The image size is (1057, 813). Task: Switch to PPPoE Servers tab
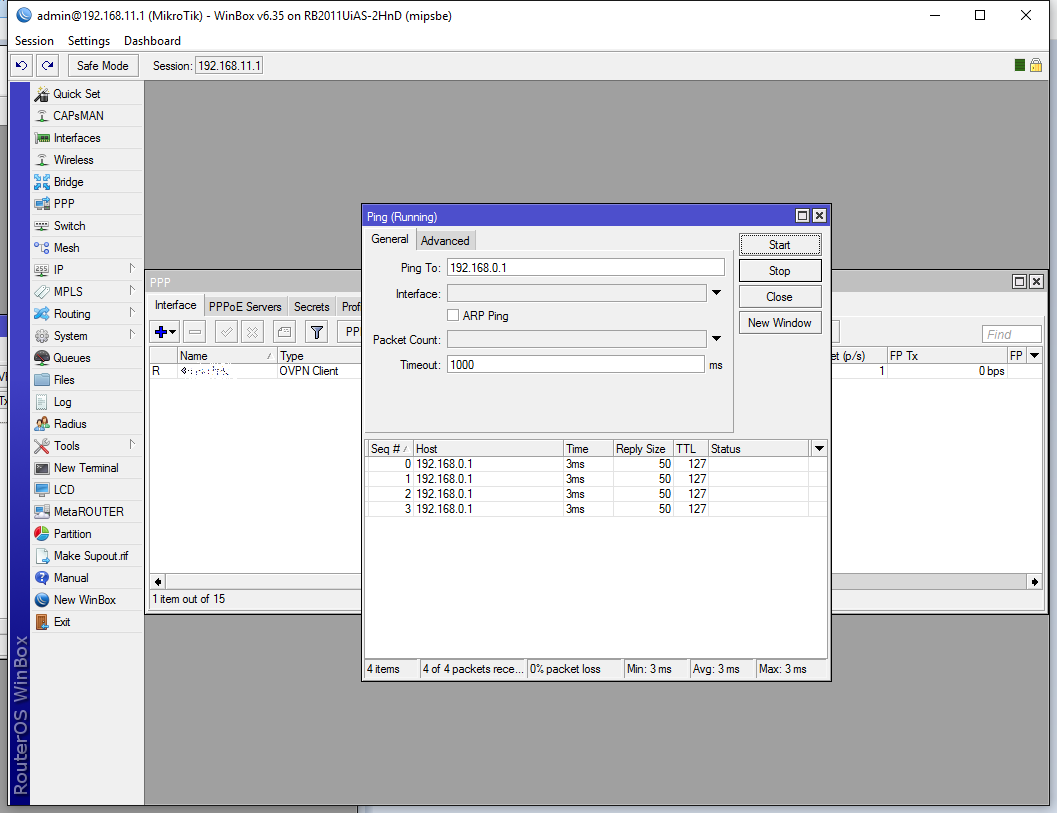pos(245,307)
